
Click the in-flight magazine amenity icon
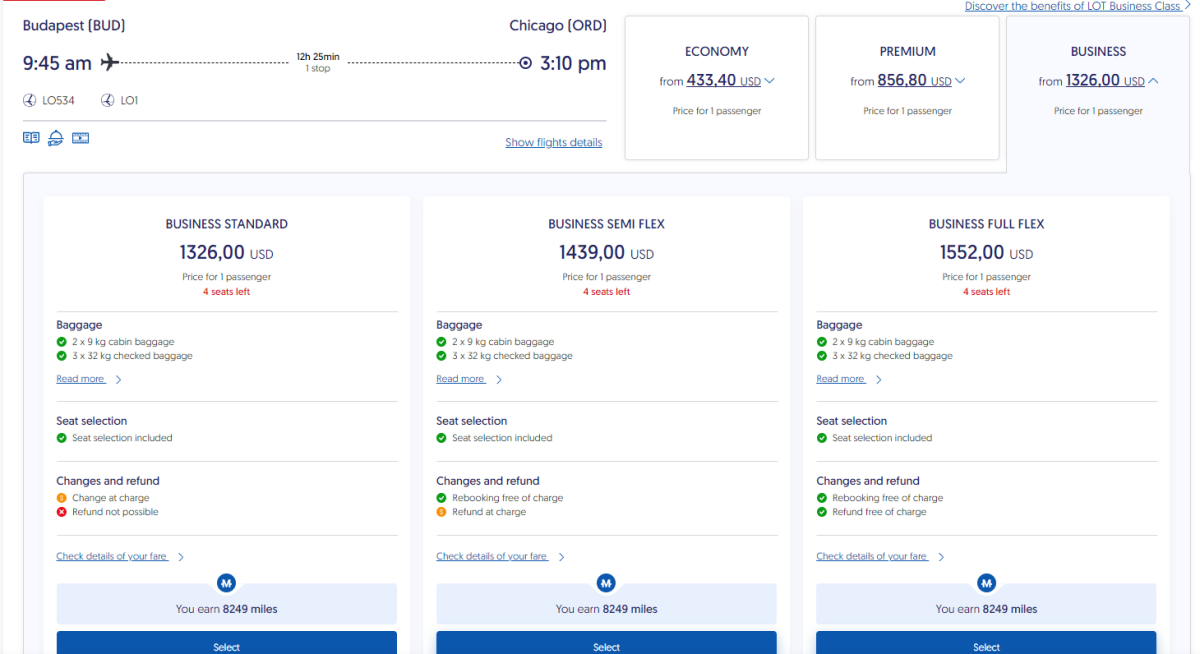(31, 138)
